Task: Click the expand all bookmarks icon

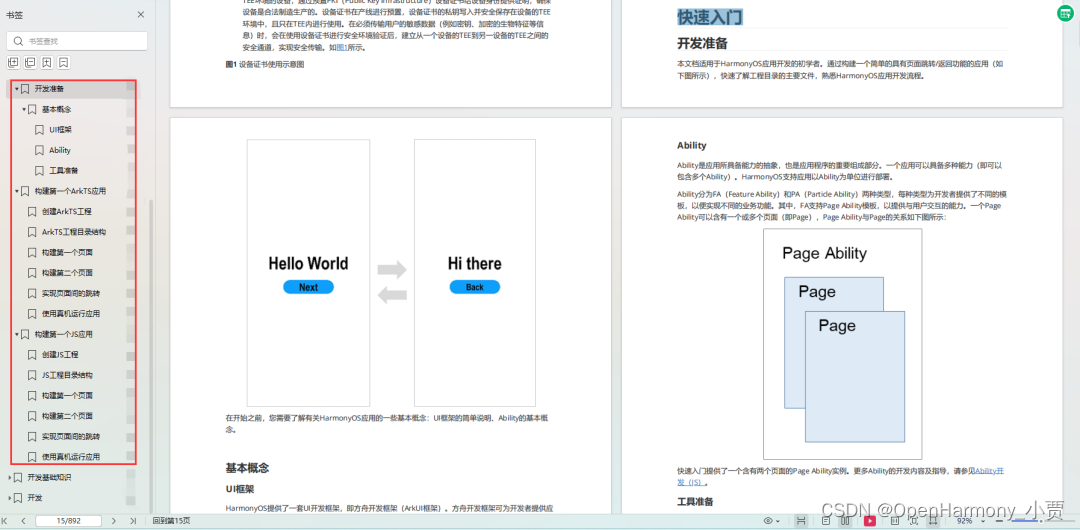Action: click(13, 63)
